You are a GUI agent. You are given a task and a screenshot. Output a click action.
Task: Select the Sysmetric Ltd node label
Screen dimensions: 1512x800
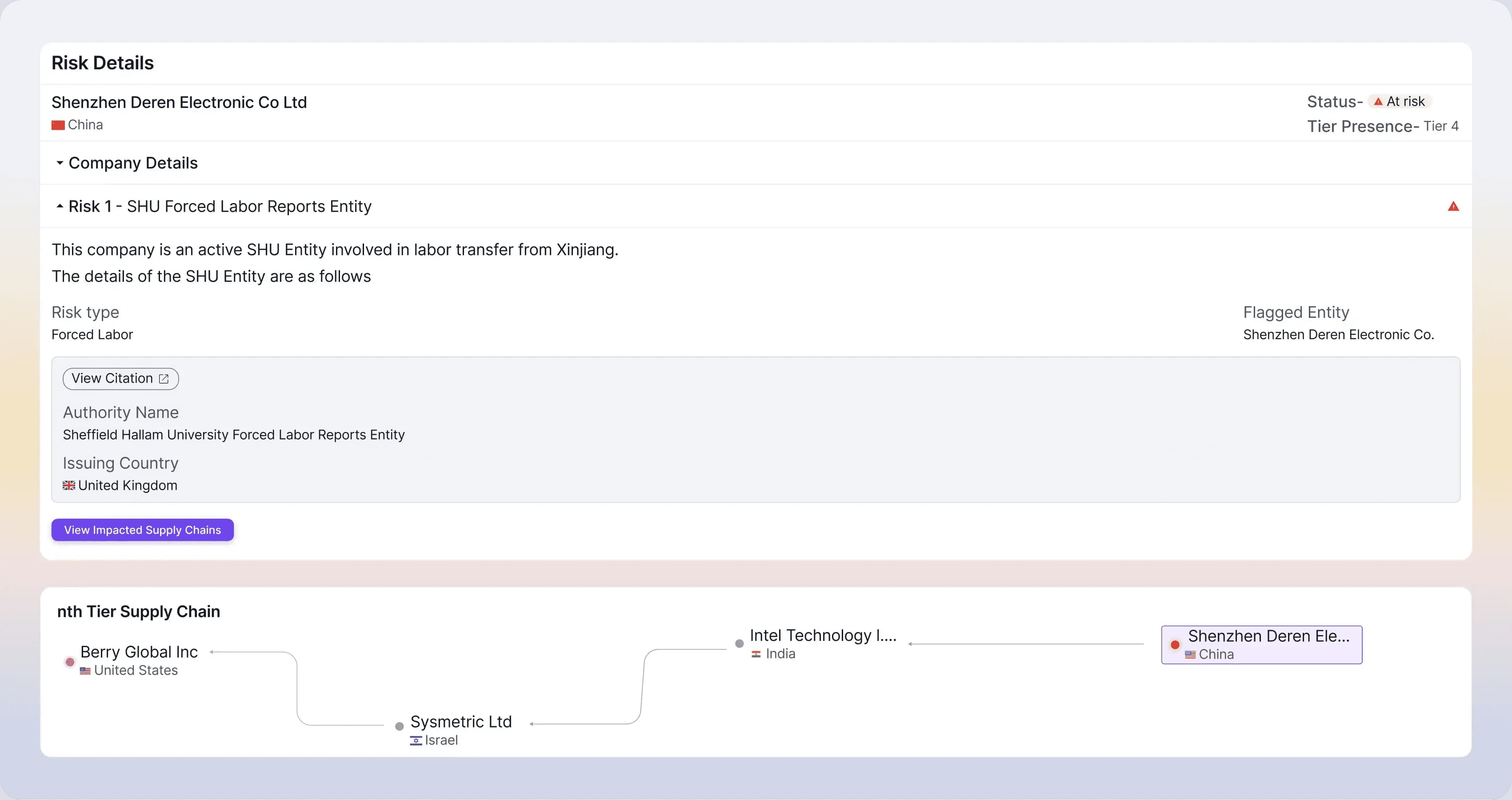coord(461,721)
